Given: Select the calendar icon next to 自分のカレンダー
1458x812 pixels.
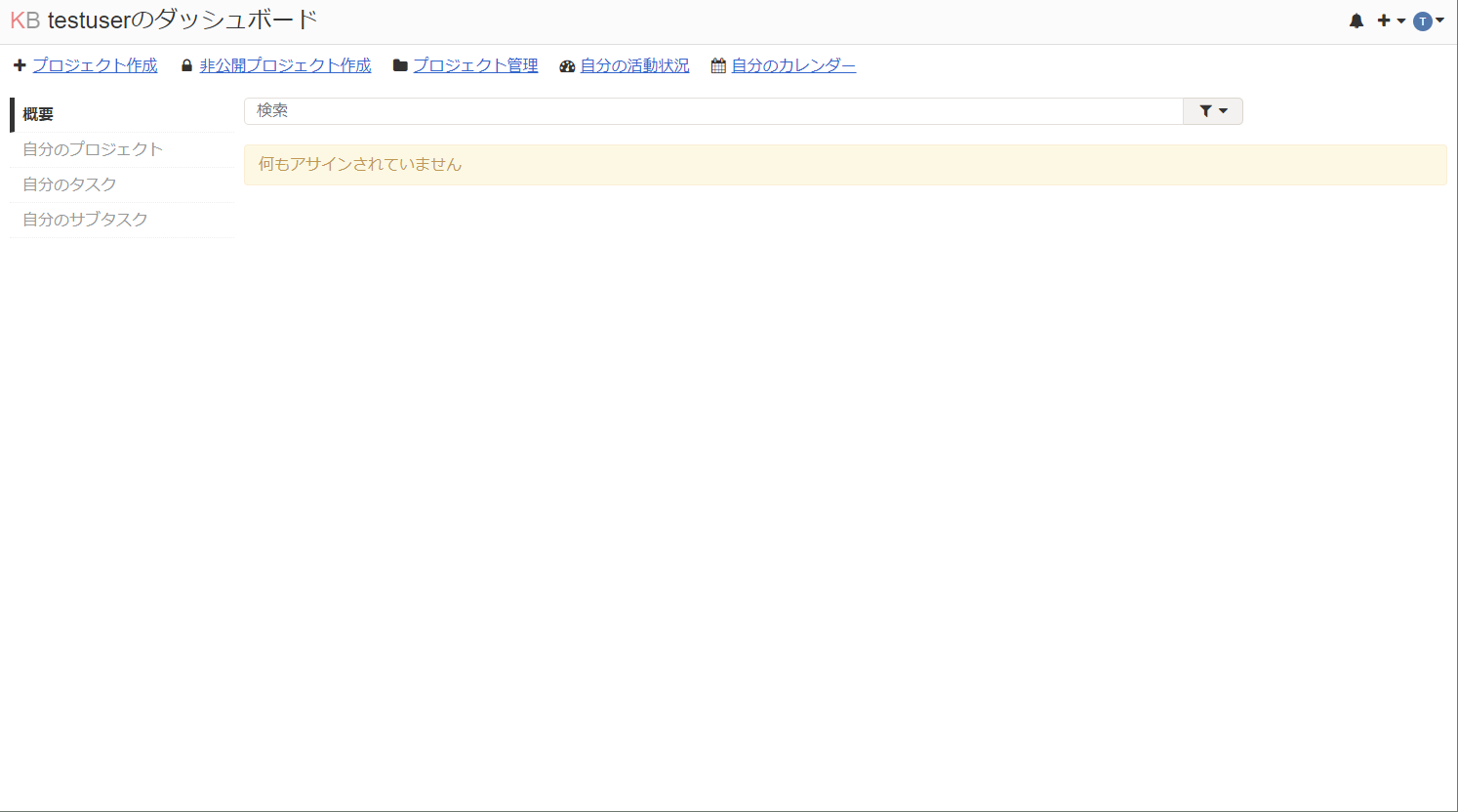Looking at the screenshot, I should click(x=717, y=65).
